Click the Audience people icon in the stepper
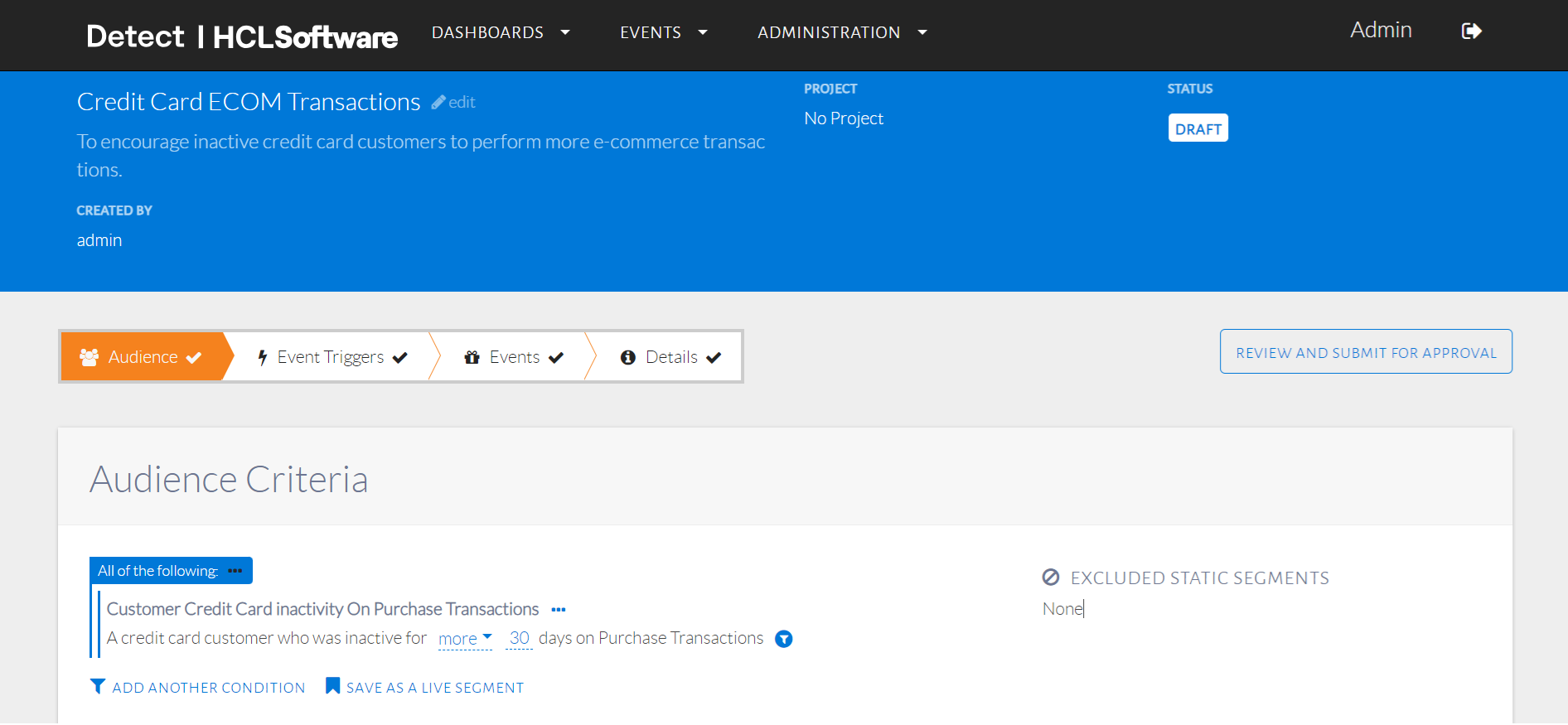The width and height of the screenshot is (1568, 725). click(89, 357)
